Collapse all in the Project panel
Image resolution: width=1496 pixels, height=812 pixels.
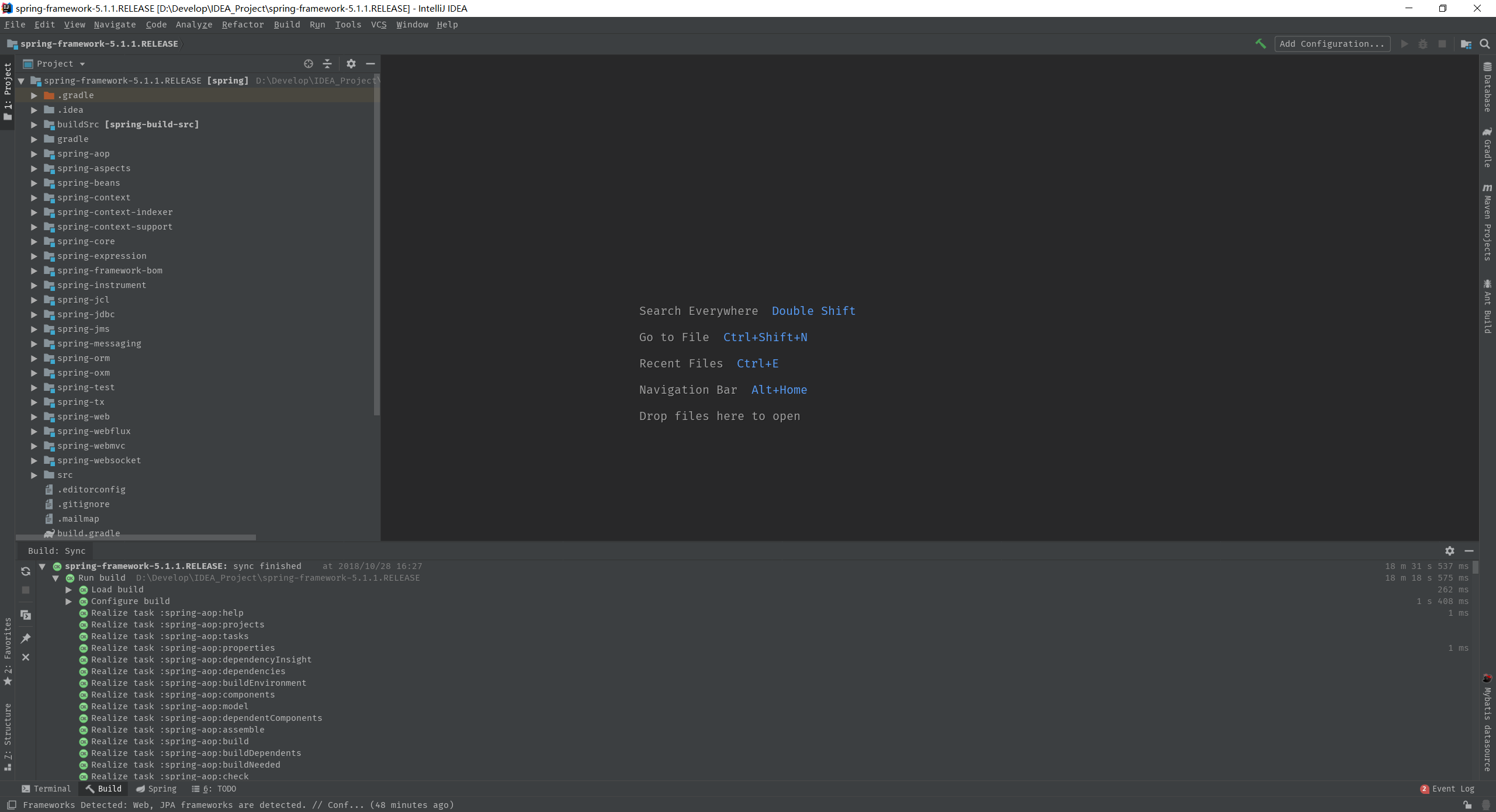point(327,64)
